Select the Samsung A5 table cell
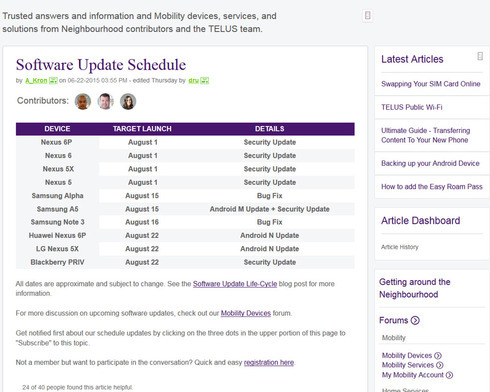The height and width of the screenshot is (392, 490). pos(57,209)
